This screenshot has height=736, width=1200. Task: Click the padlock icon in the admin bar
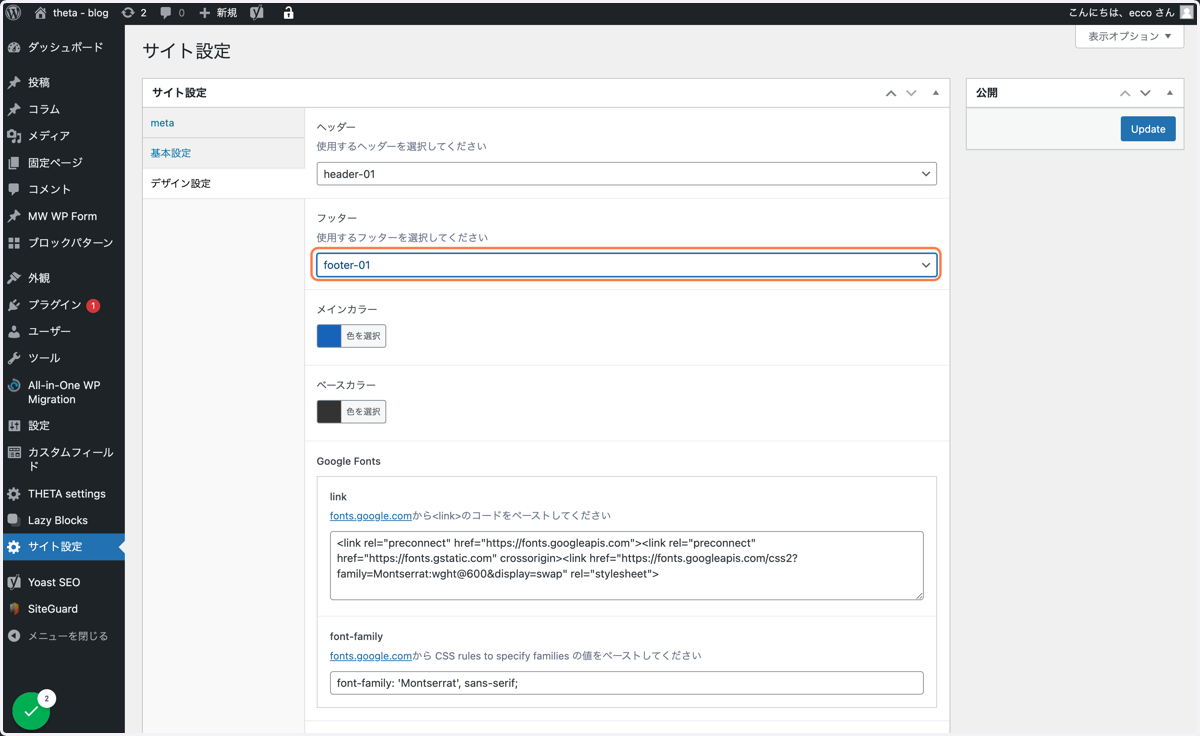click(x=288, y=13)
